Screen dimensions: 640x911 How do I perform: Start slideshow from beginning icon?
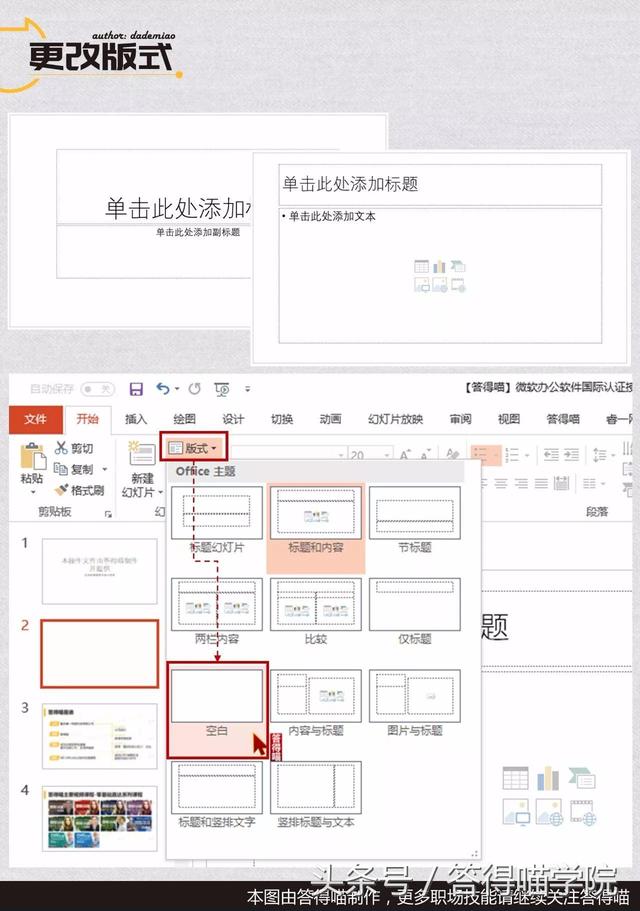222,389
